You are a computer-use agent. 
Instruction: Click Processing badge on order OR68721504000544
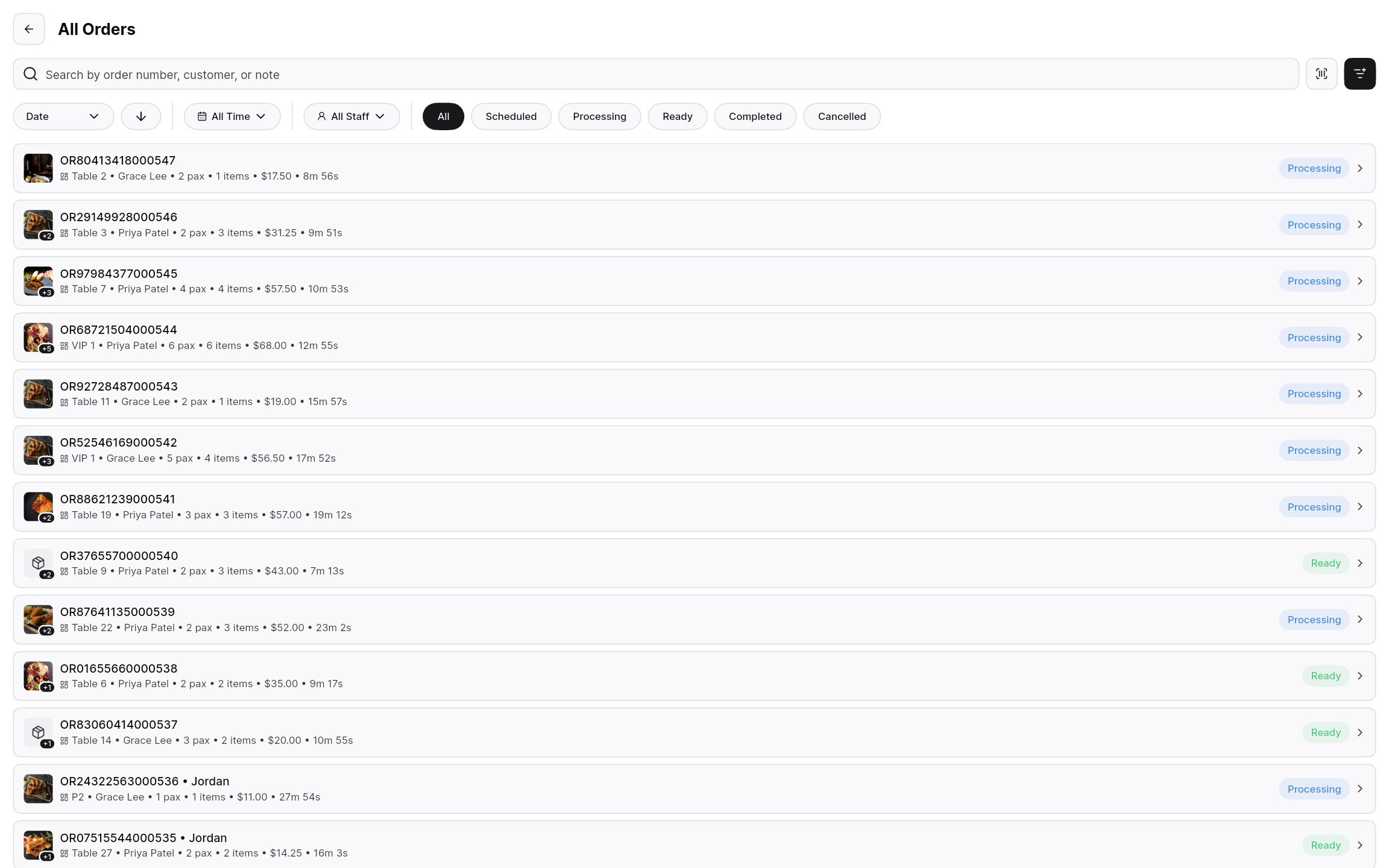1314,338
